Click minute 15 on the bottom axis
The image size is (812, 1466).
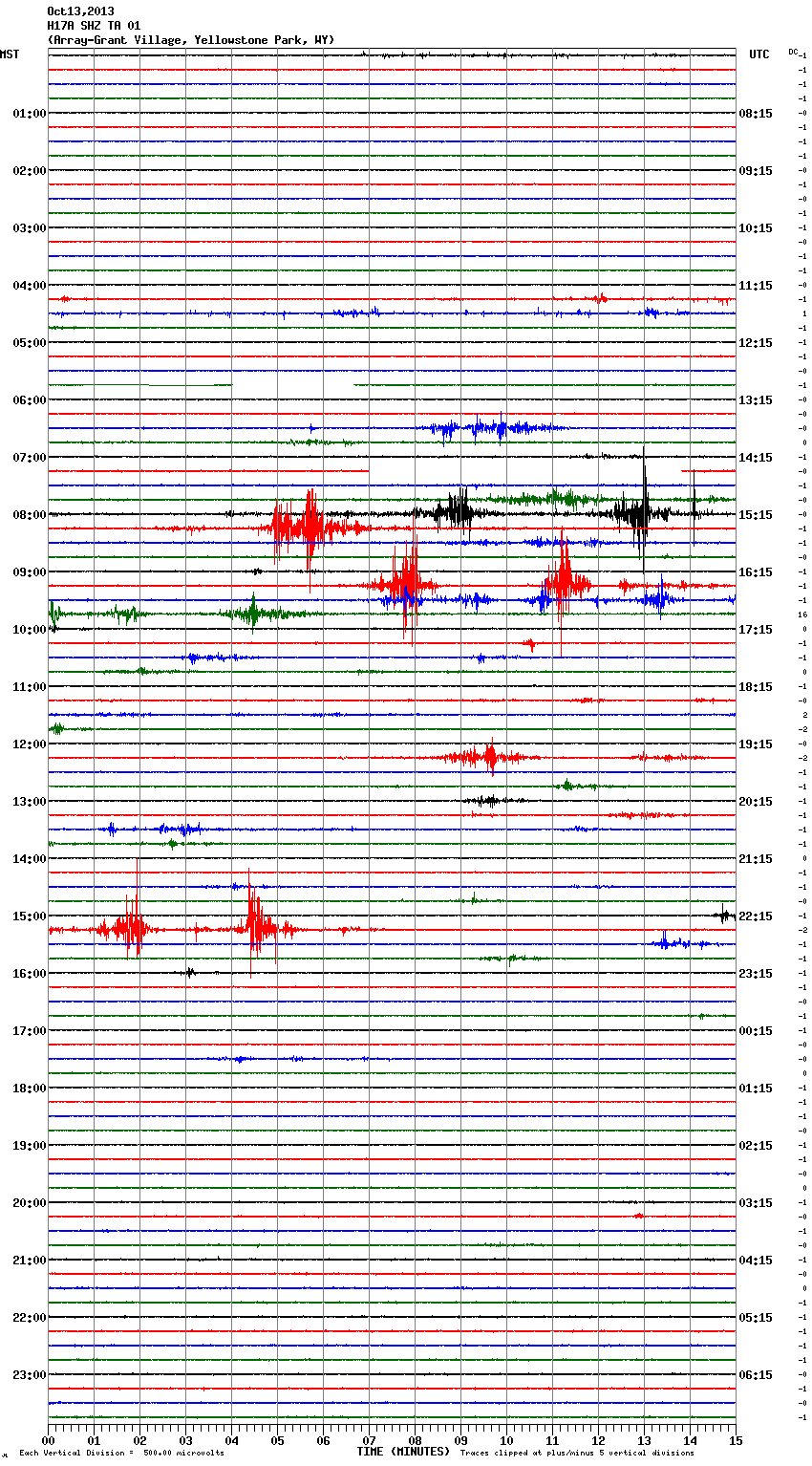tap(736, 1440)
